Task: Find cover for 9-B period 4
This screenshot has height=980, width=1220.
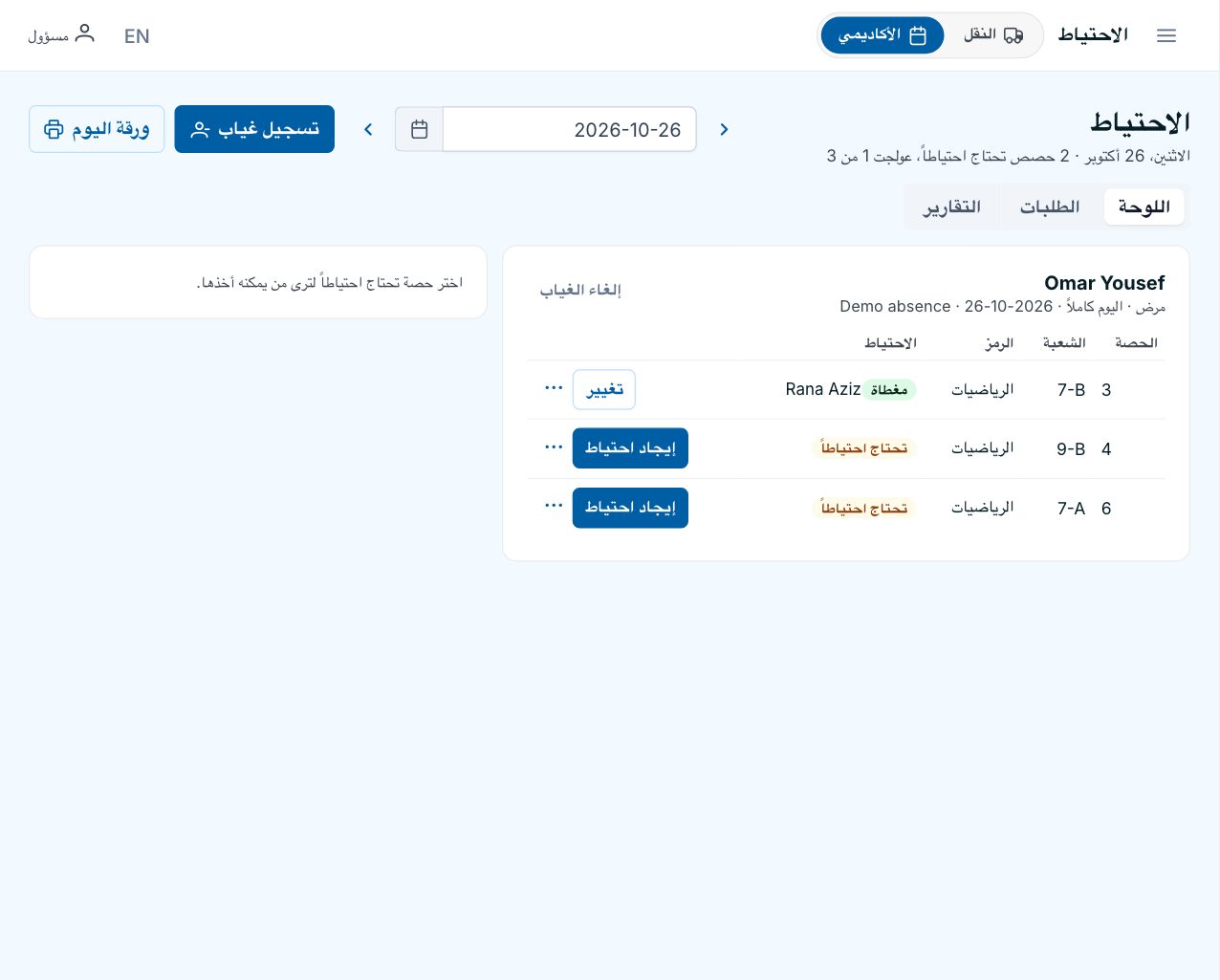Action: tap(630, 448)
